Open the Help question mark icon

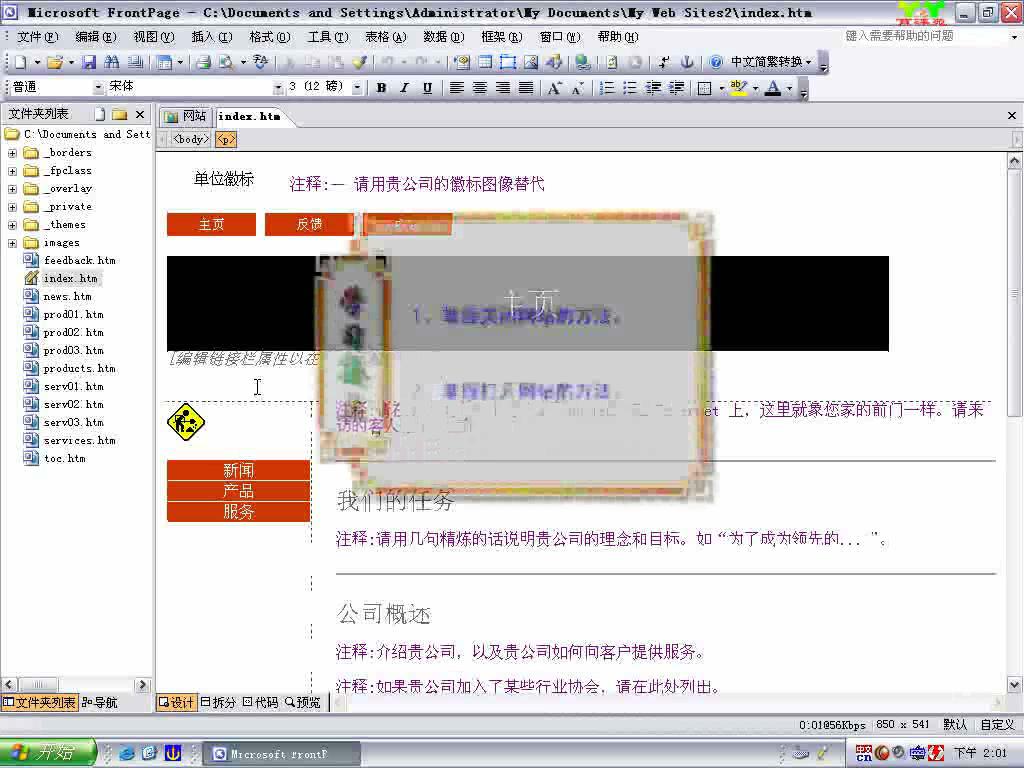(x=716, y=62)
